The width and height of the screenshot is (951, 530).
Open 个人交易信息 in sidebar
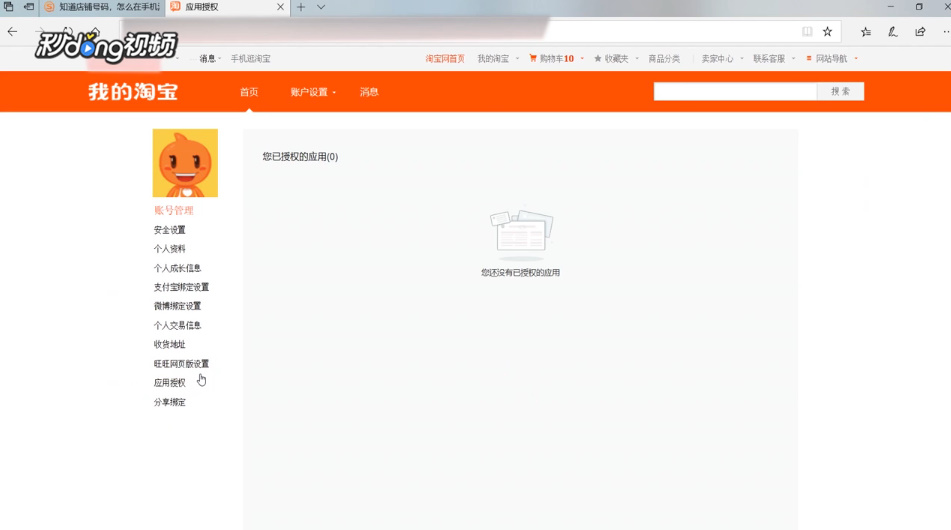pyautogui.click(x=177, y=326)
